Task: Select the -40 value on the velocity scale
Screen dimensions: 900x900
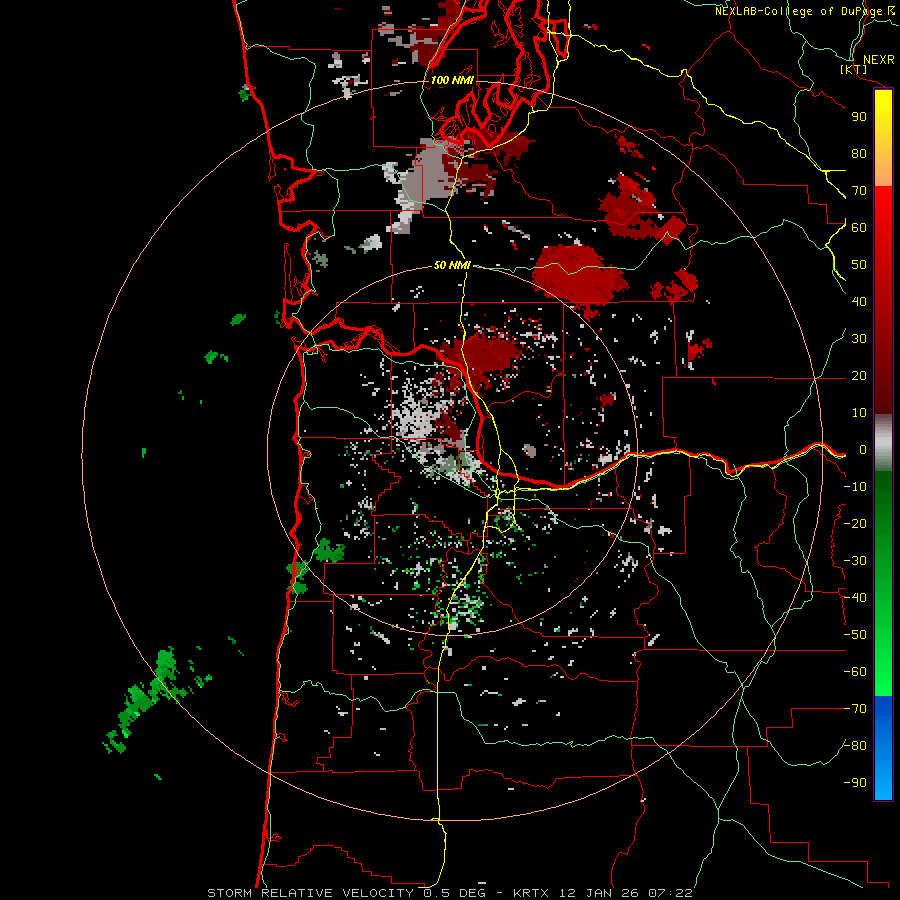Action: pyautogui.click(x=855, y=598)
